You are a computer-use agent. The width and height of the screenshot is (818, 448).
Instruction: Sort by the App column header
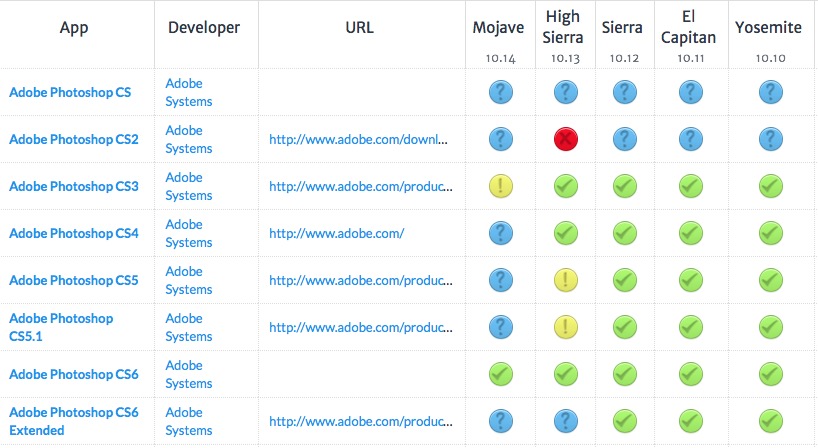(74, 28)
